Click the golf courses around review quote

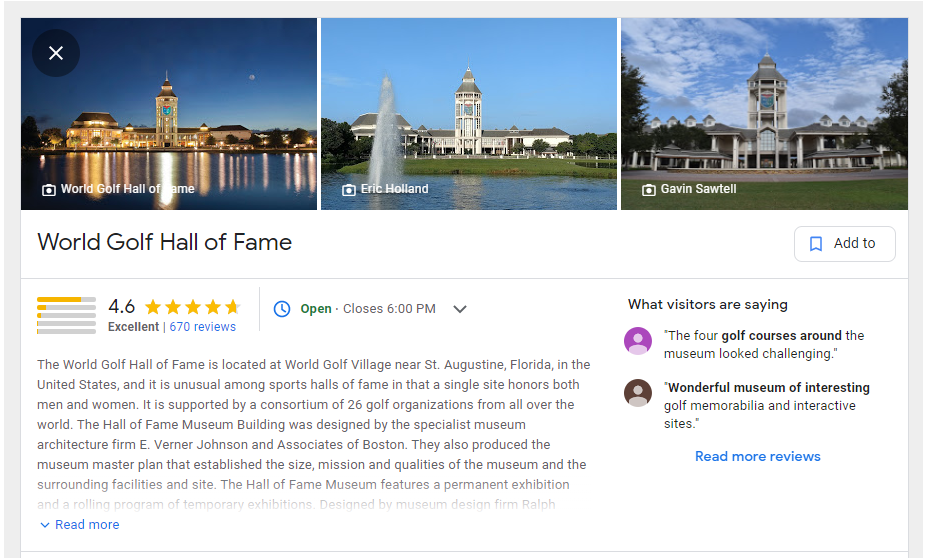[764, 344]
